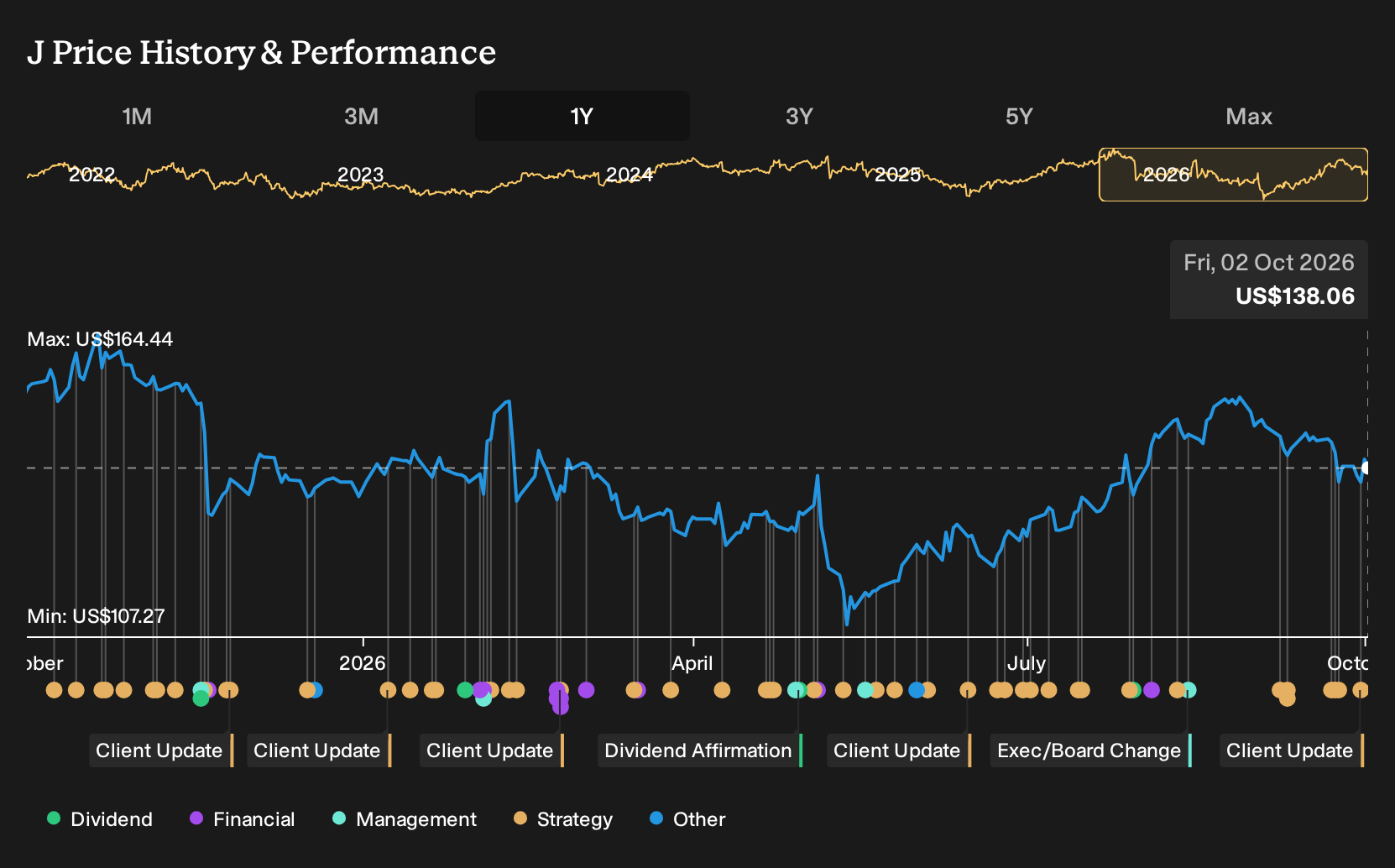The image size is (1395, 868).
Task: Open the Exec/Board Change event label
Action: (x=1091, y=750)
